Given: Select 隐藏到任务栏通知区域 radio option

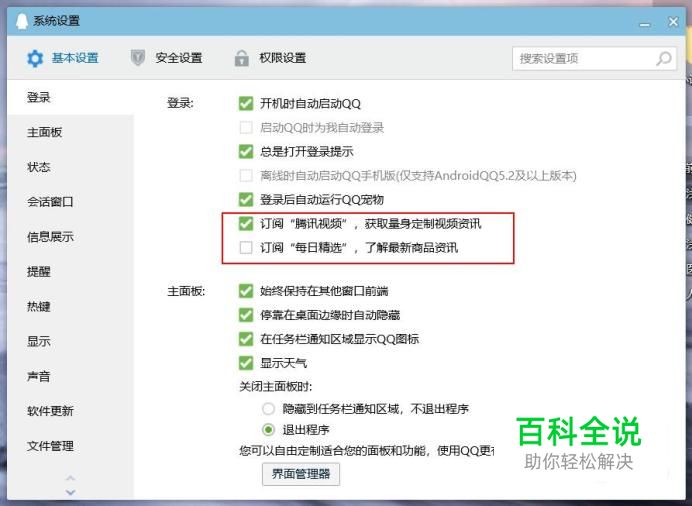Looking at the screenshot, I should coord(268,409).
